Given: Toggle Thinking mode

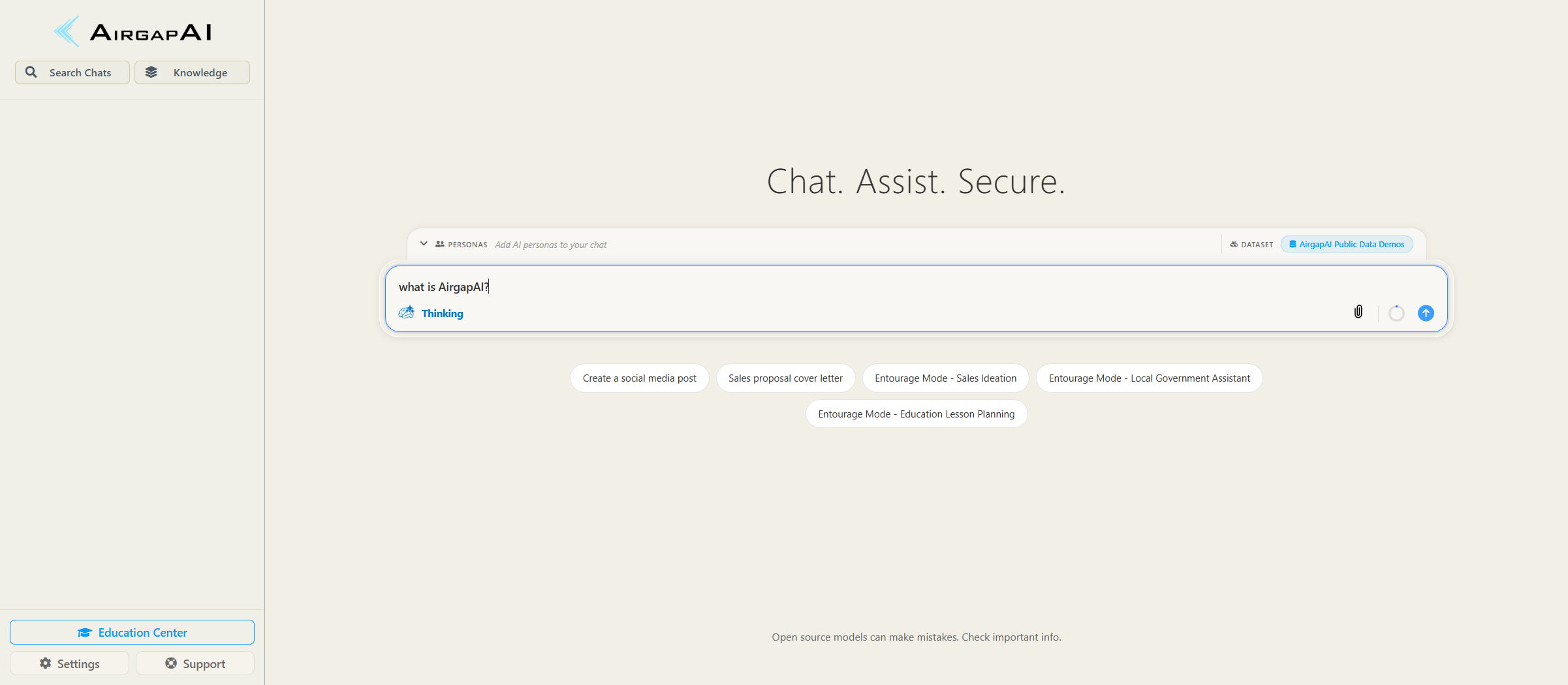Looking at the screenshot, I should click(x=431, y=313).
